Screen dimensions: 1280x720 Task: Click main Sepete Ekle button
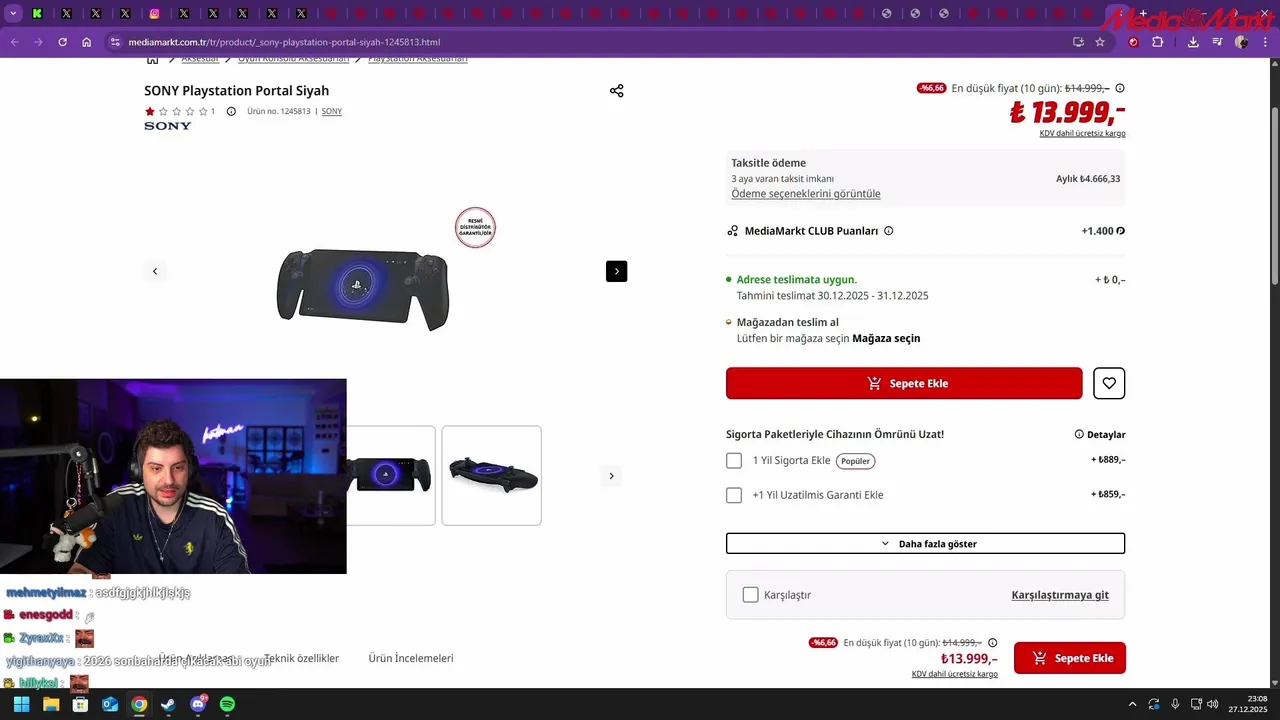[904, 383]
